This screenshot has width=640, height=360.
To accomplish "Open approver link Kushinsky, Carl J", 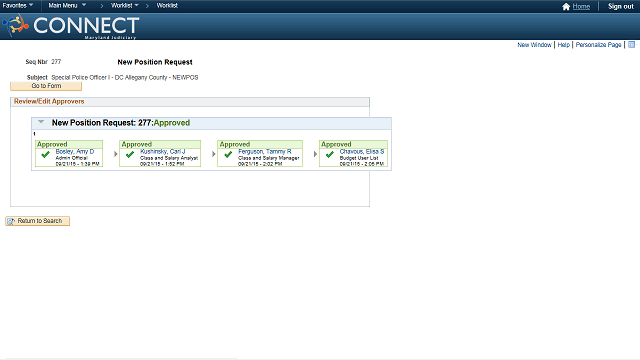I will 162,151.
